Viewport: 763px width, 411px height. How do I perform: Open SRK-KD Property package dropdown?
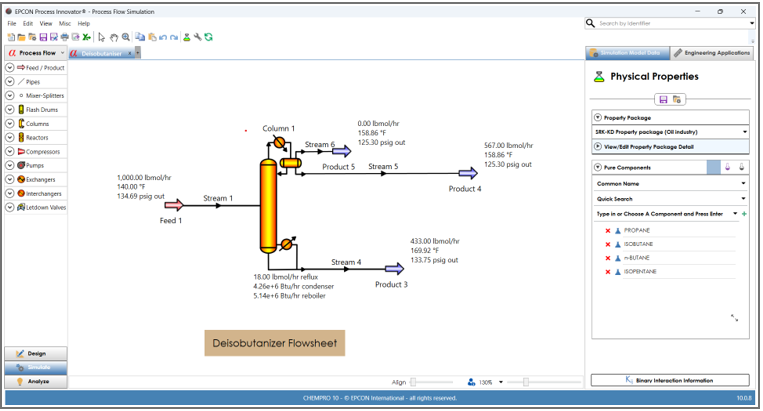(745, 132)
